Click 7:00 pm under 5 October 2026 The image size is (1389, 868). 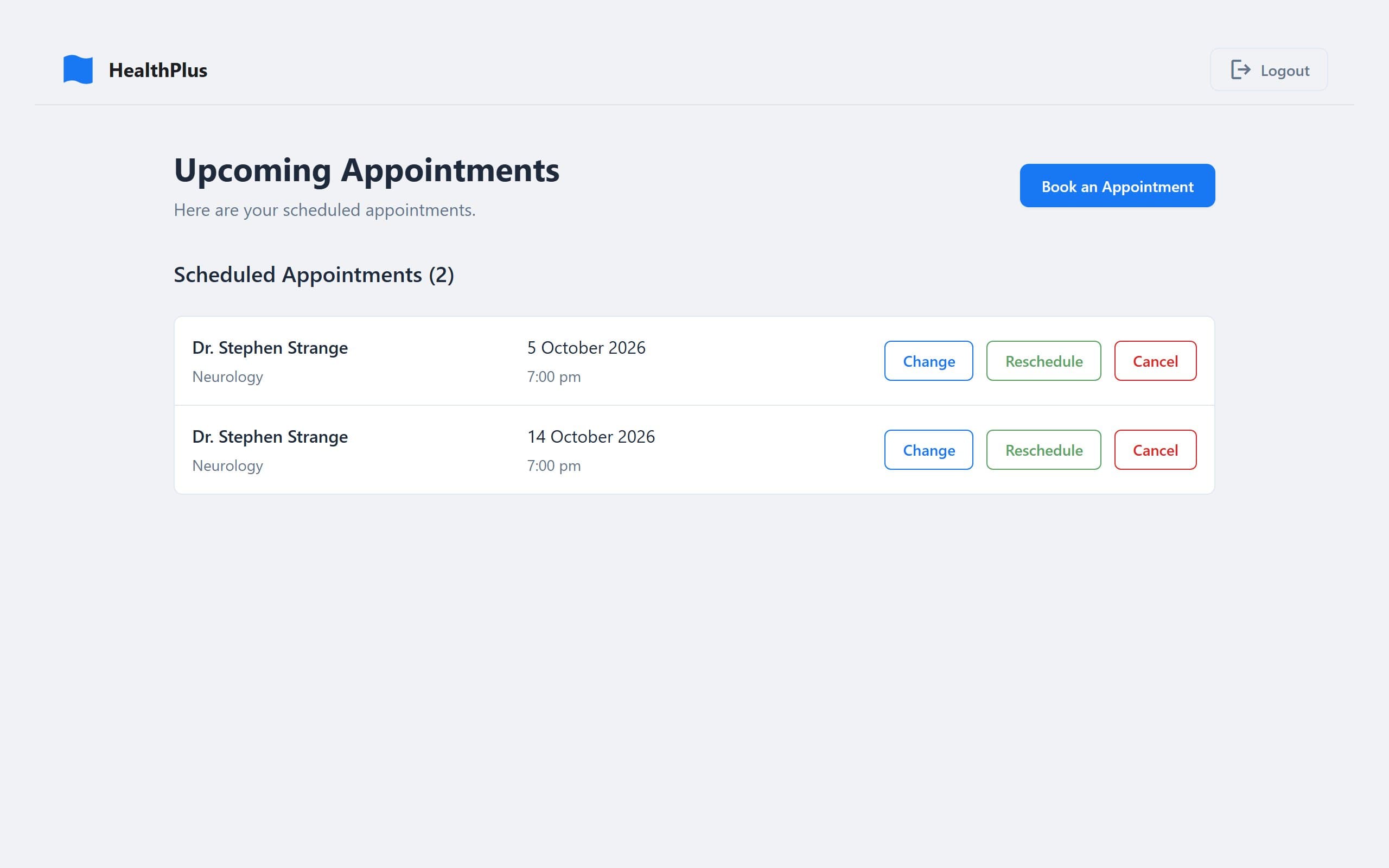point(554,377)
